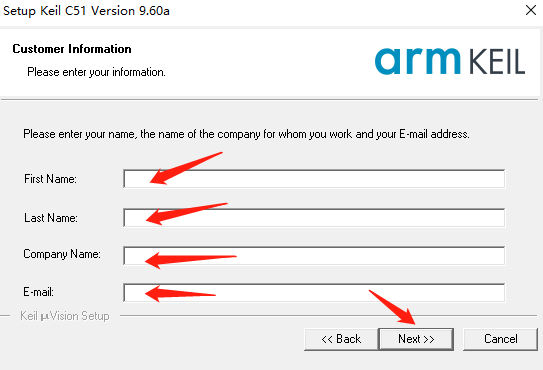Screen dimensions: 543x370
Task: Click the Company Name label
Action: pyautogui.click(x=62, y=254)
